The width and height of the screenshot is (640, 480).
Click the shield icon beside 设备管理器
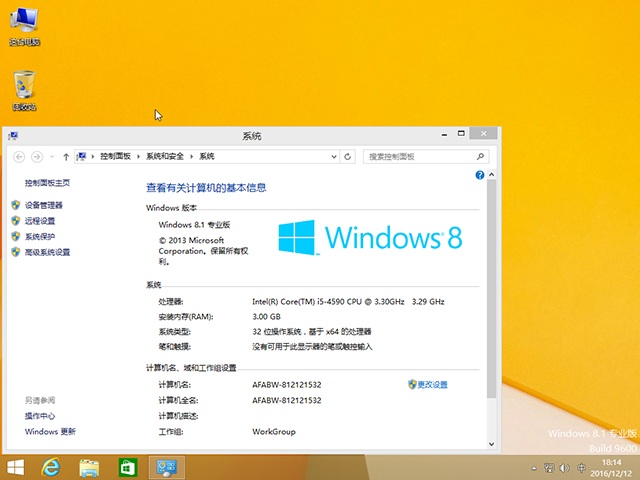tap(16, 205)
